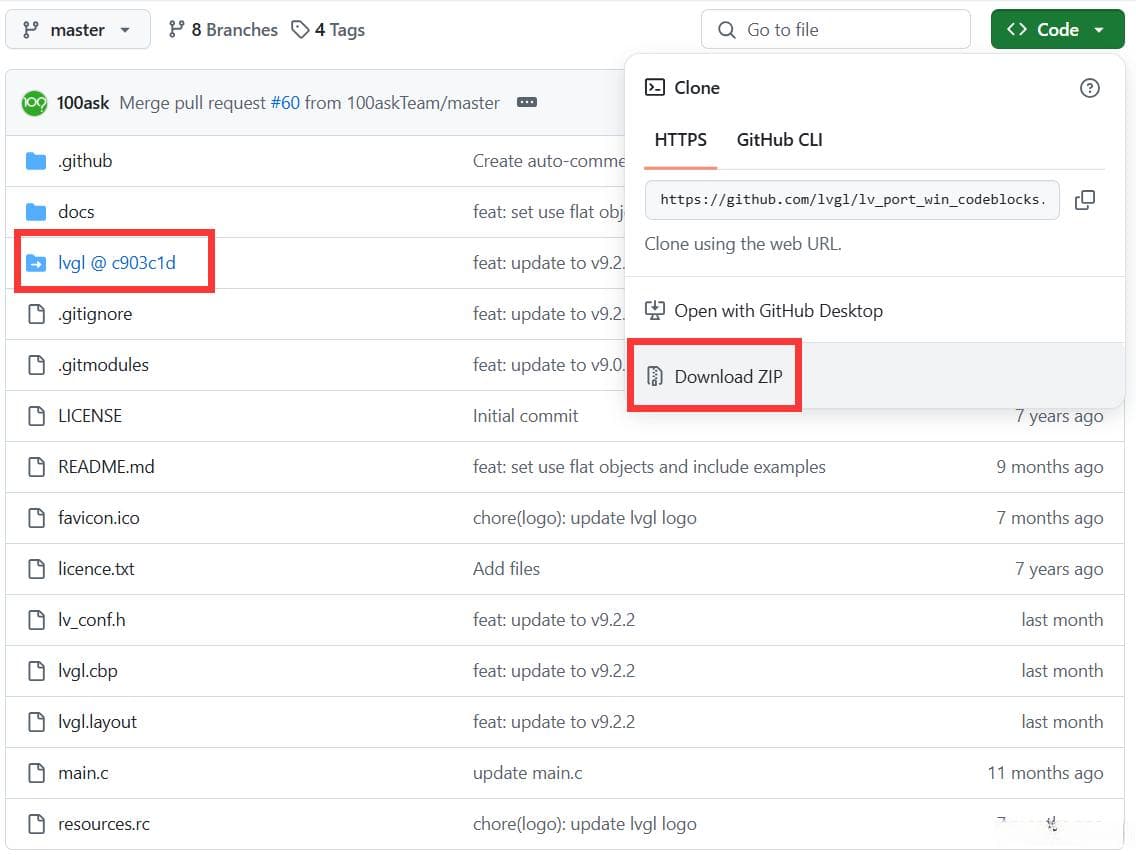Image resolution: width=1136 pixels, height=855 pixels.
Task: Click the Download ZIP file icon
Action: pos(655,377)
